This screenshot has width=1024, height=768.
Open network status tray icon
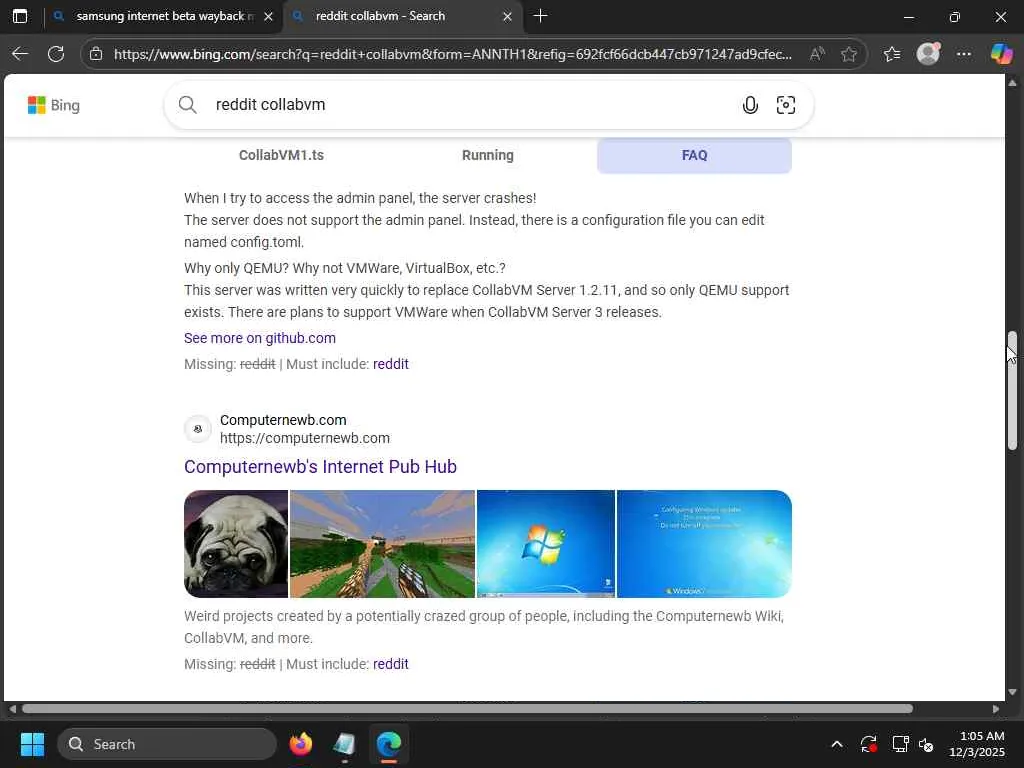[901, 744]
